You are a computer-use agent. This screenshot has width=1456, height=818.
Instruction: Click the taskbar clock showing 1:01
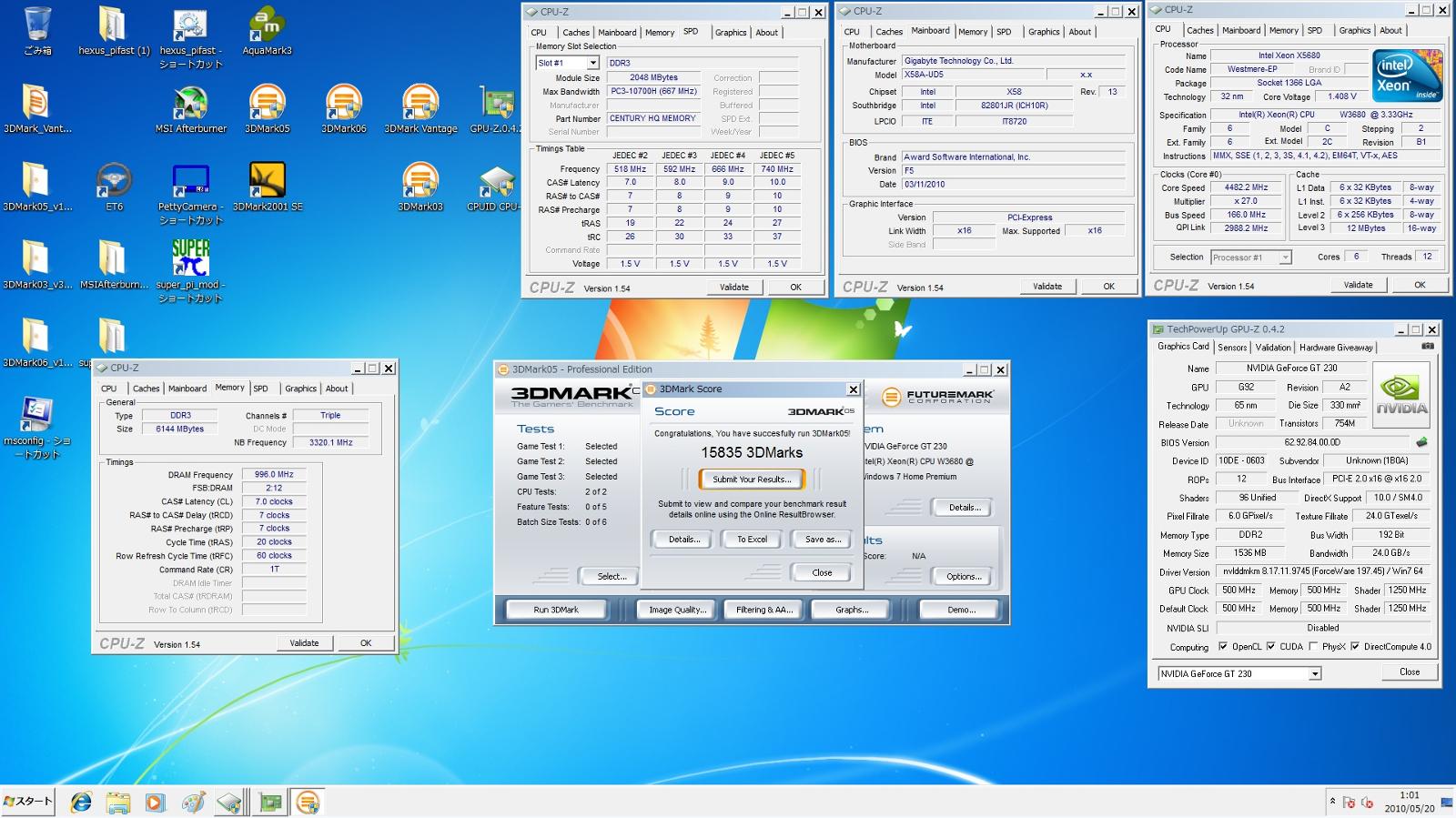pos(1409,802)
